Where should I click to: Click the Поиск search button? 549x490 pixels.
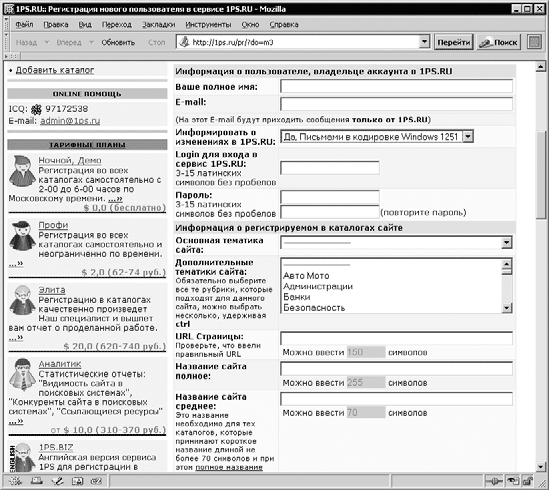click(x=499, y=42)
